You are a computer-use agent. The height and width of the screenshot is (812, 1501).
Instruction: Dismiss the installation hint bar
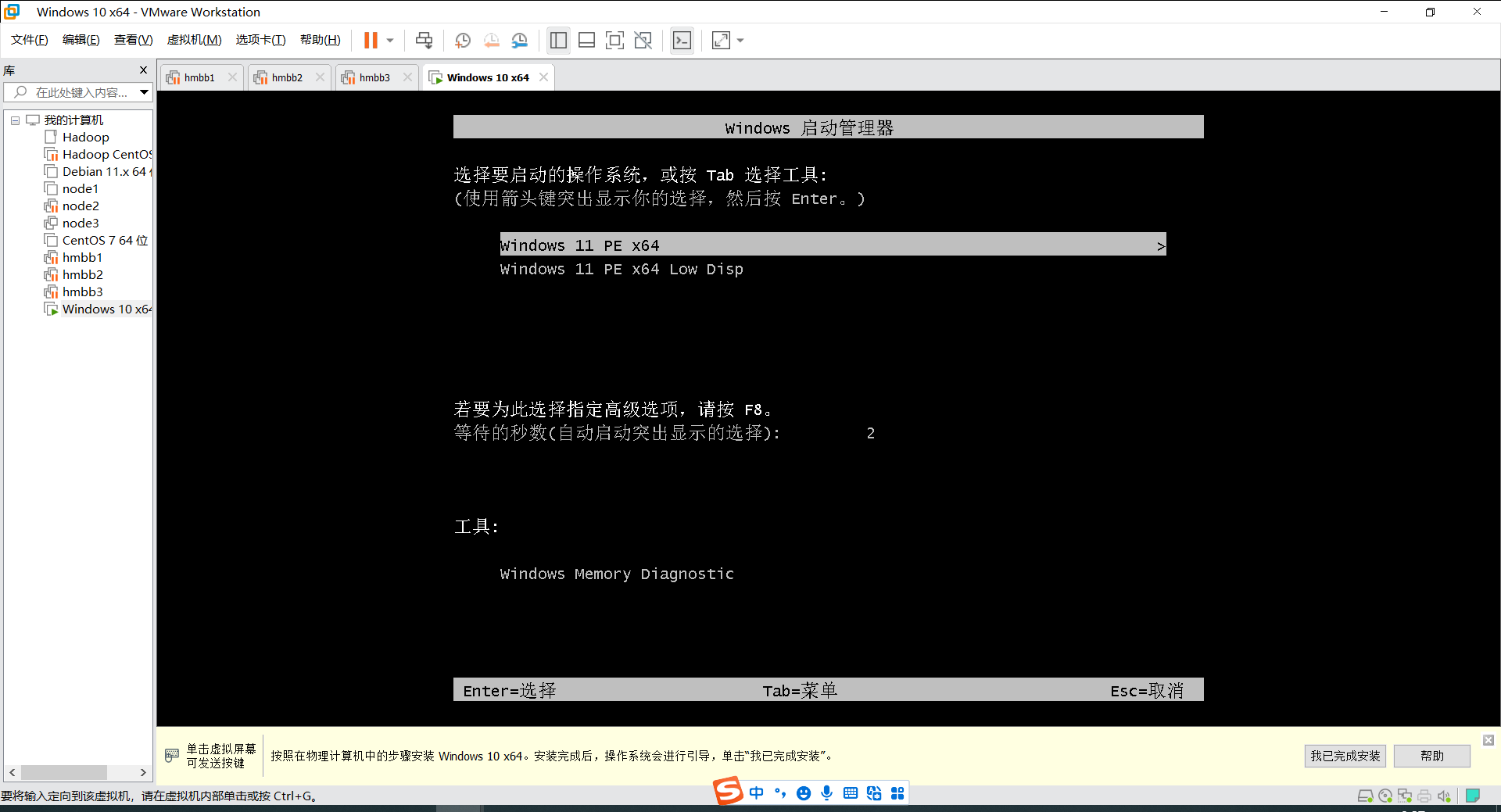pos(1488,739)
